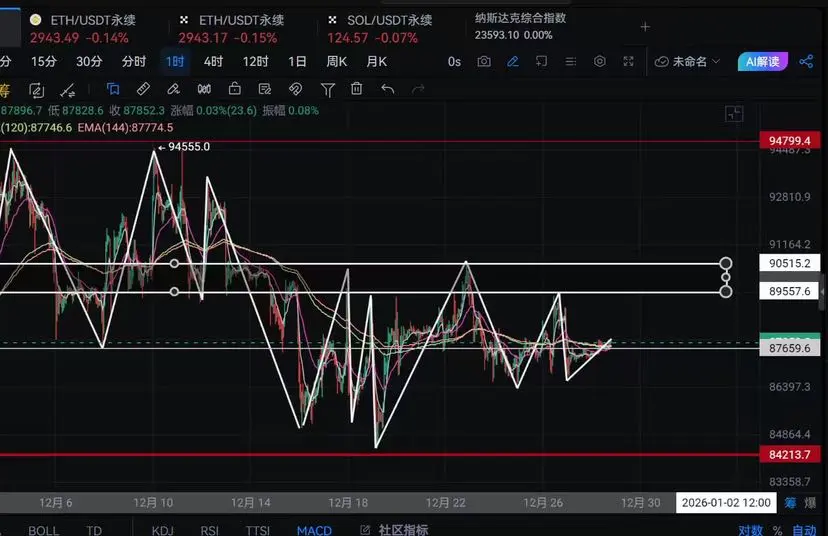Select the BOLL indicator tab
Screen dimensions: 828x536
coord(44,530)
